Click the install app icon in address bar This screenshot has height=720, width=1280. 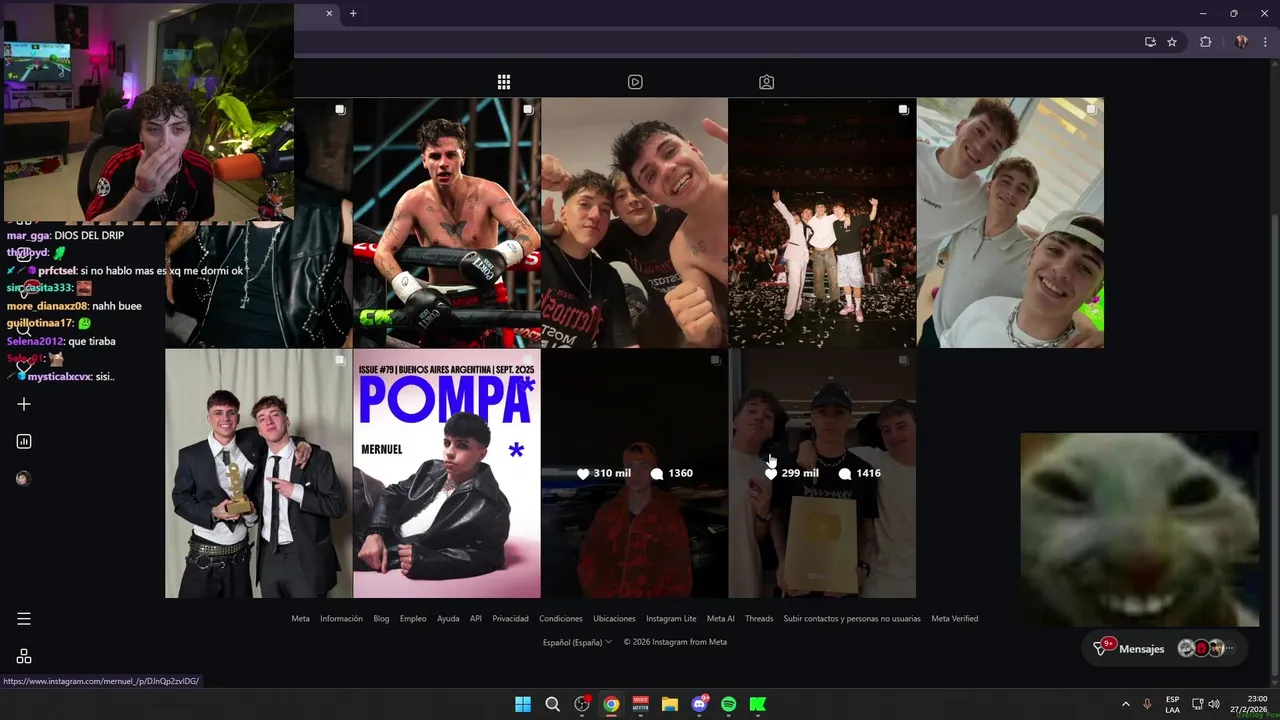click(1150, 42)
